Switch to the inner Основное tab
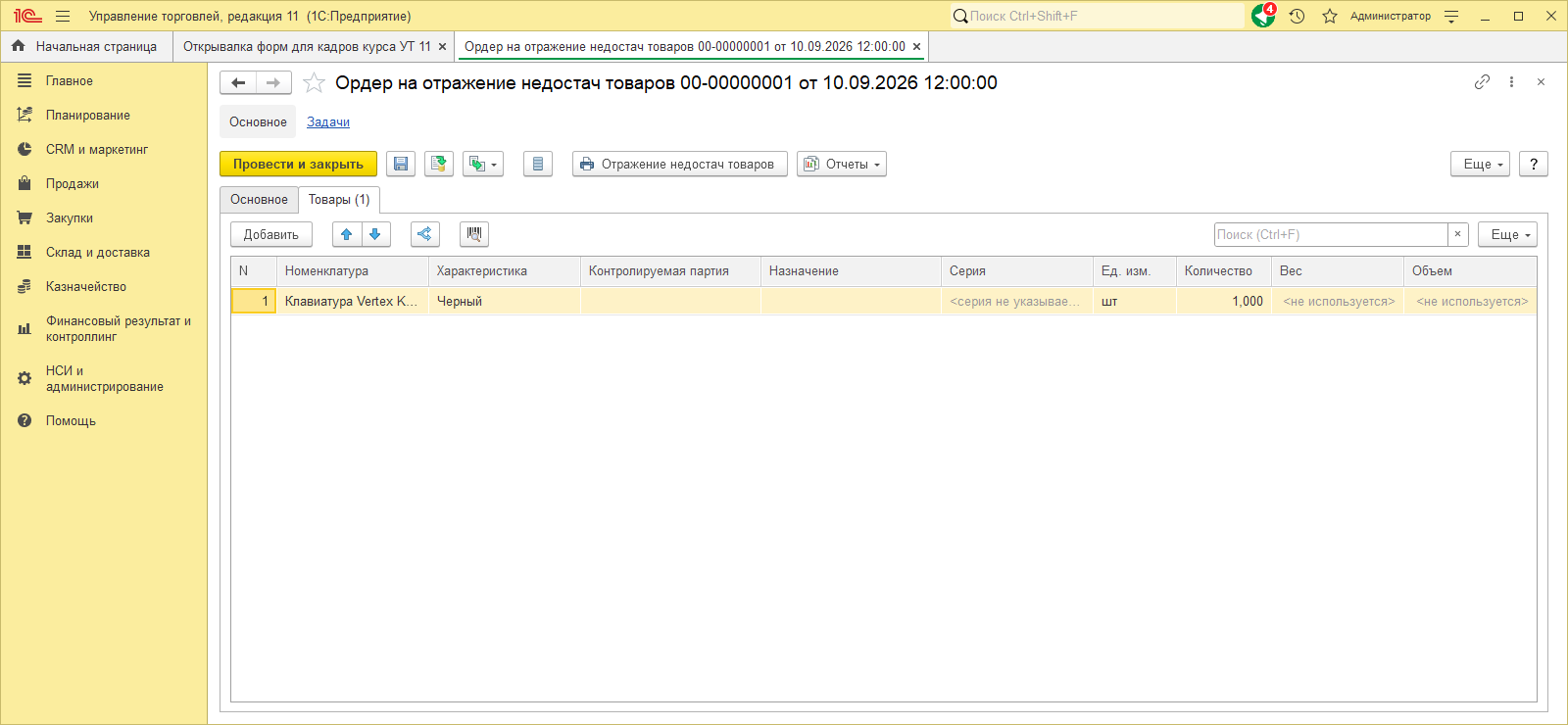 [259, 200]
